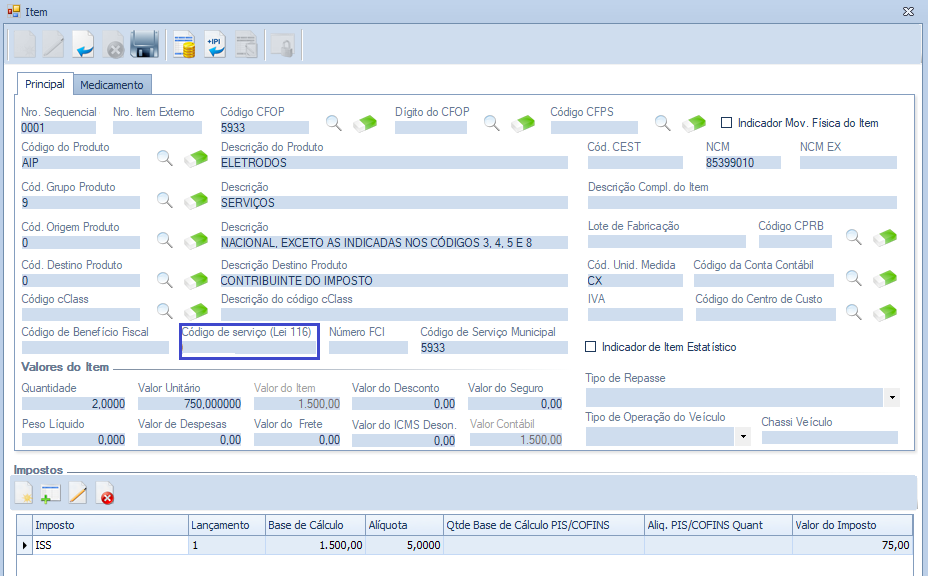Click the green eraser beside Código do Produto

(195, 159)
